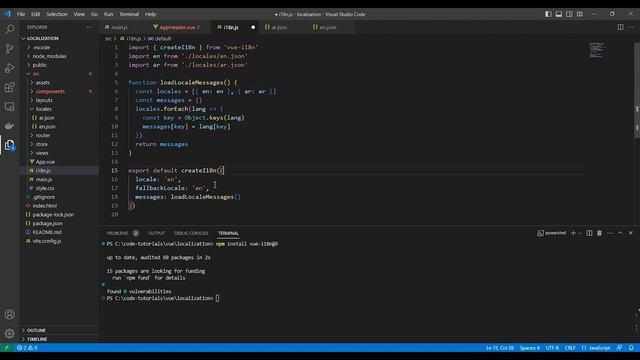Click the remote window status icon
The image size is (640, 360).
(x=7, y=348)
